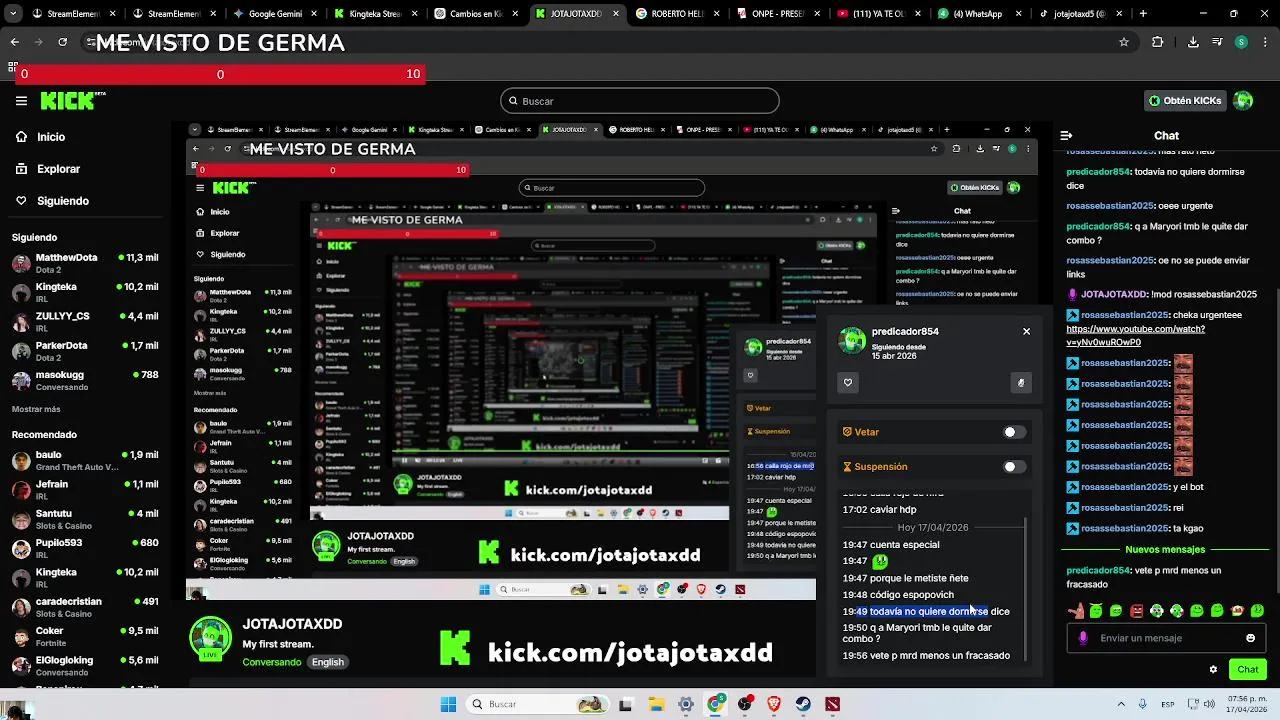Image resolution: width=1280 pixels, height=720 pixels.
Task: Open Jefrain recommended channel
Action: tap(85, 490)
